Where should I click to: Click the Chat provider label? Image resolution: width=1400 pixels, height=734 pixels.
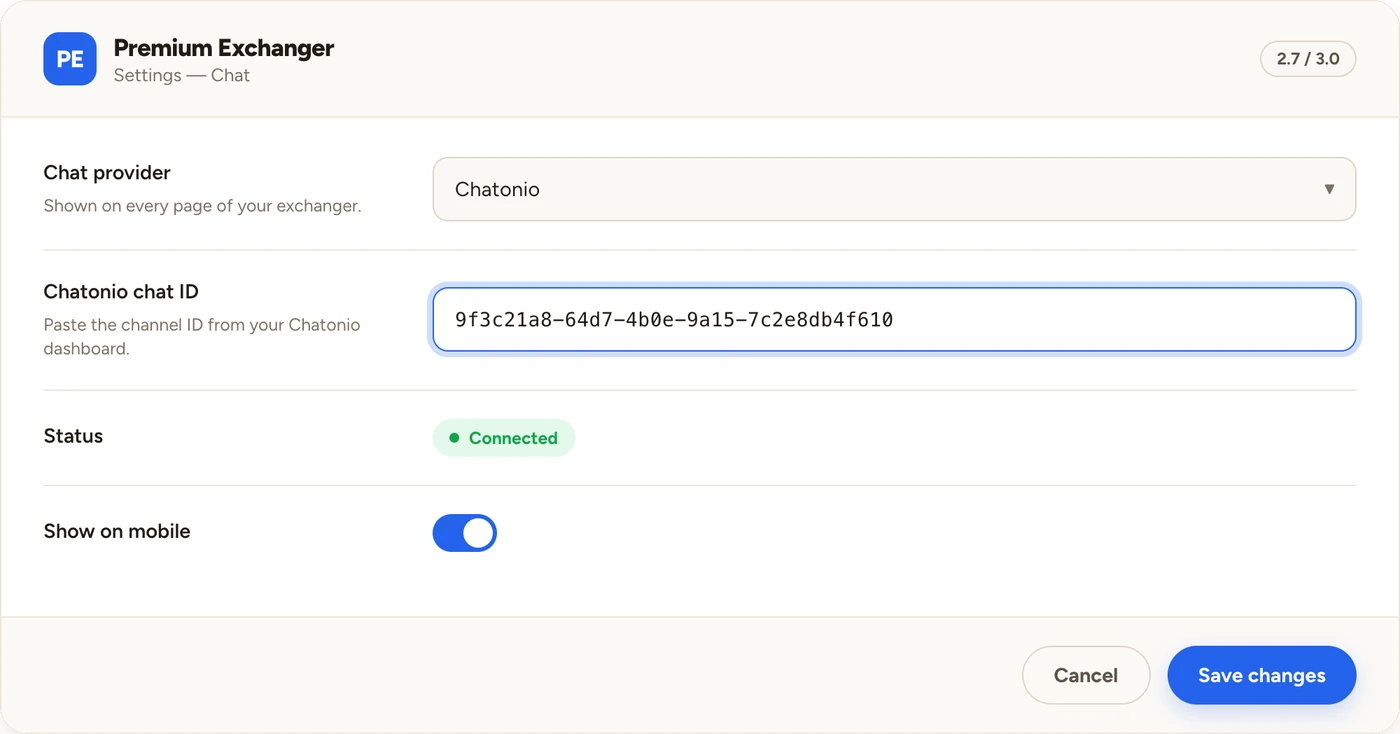point(107,172)
